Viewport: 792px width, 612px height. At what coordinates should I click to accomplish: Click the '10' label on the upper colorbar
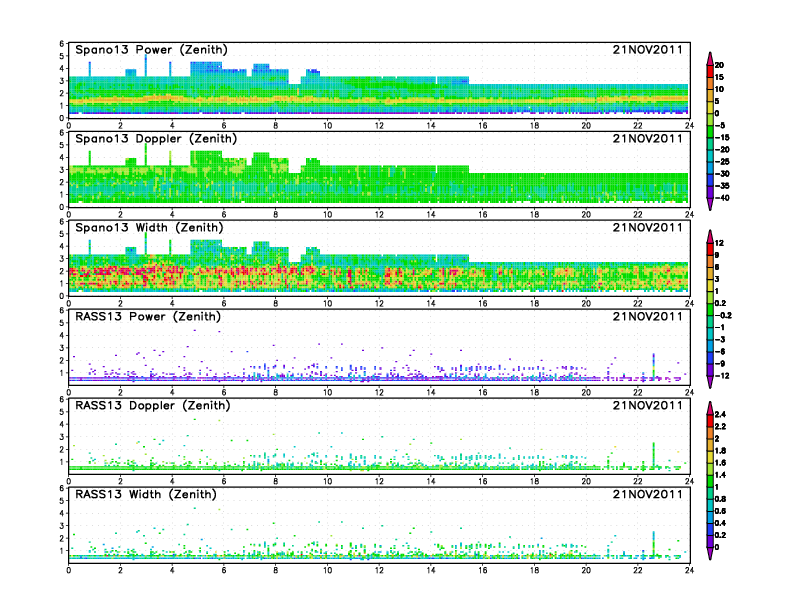tap(719, 89)
